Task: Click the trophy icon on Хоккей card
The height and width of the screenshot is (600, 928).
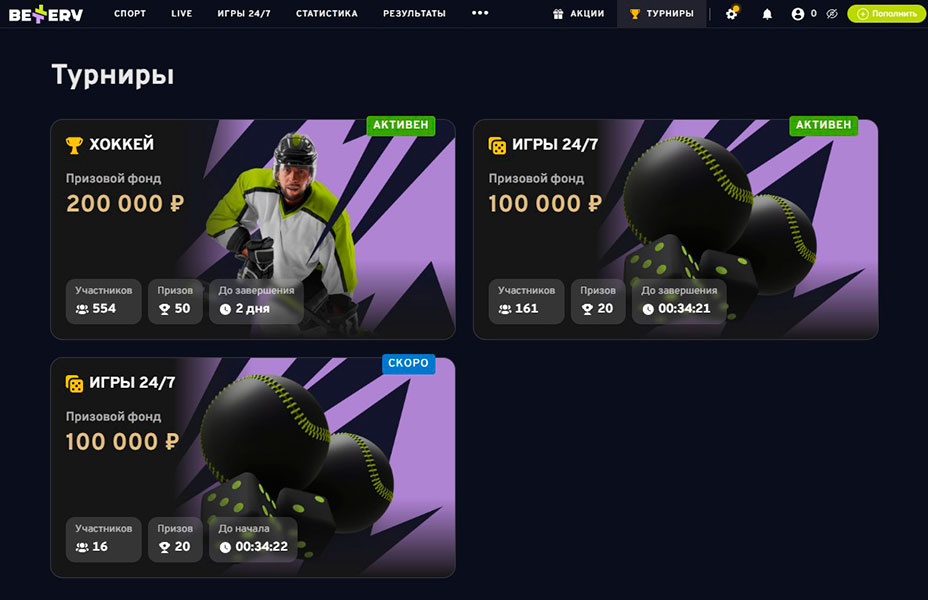Action: (x=74, y=145)
